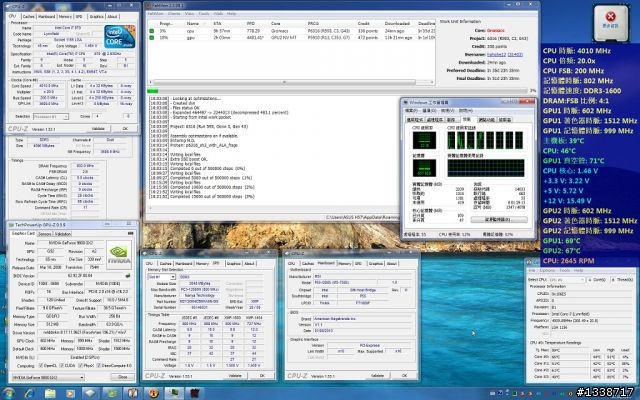Click the View menu in FahMon

(x=190, y=14)
